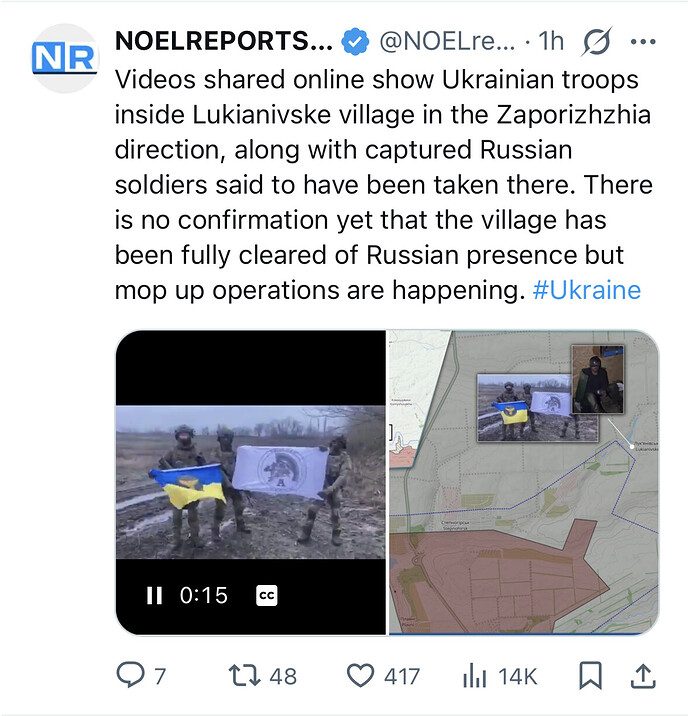Click the 0:15 video time indicator

tap(204, 595)
